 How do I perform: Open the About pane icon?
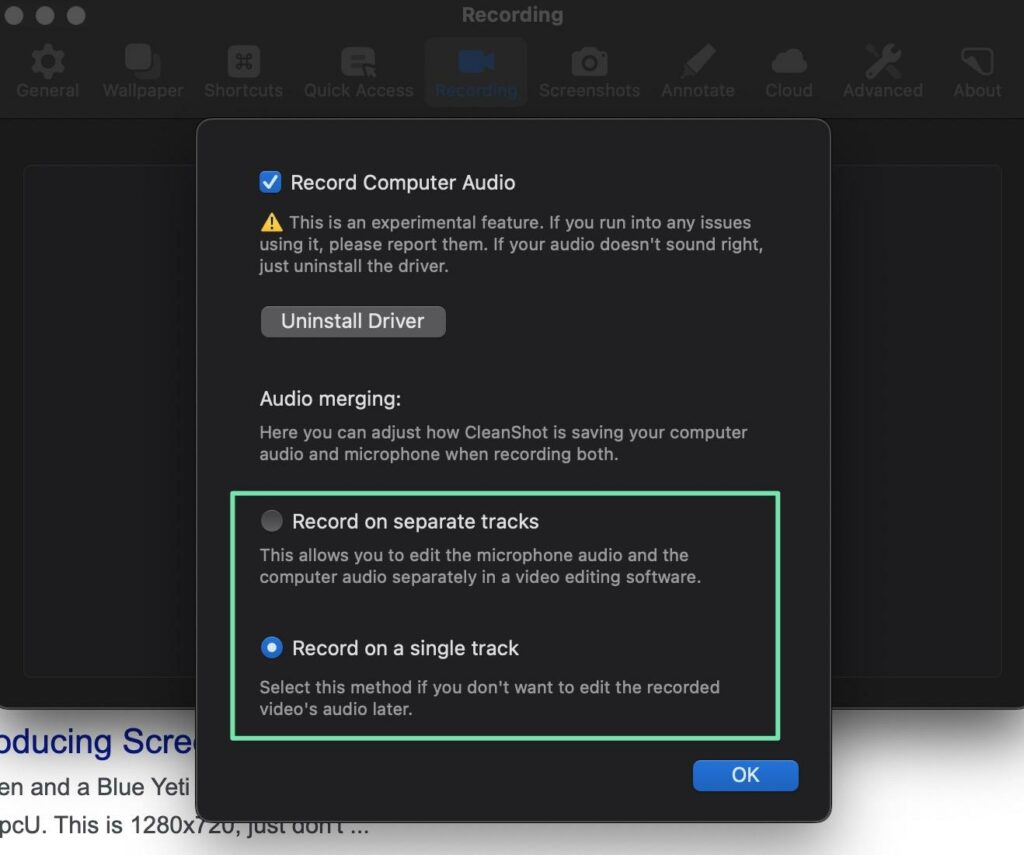point(977,62)
